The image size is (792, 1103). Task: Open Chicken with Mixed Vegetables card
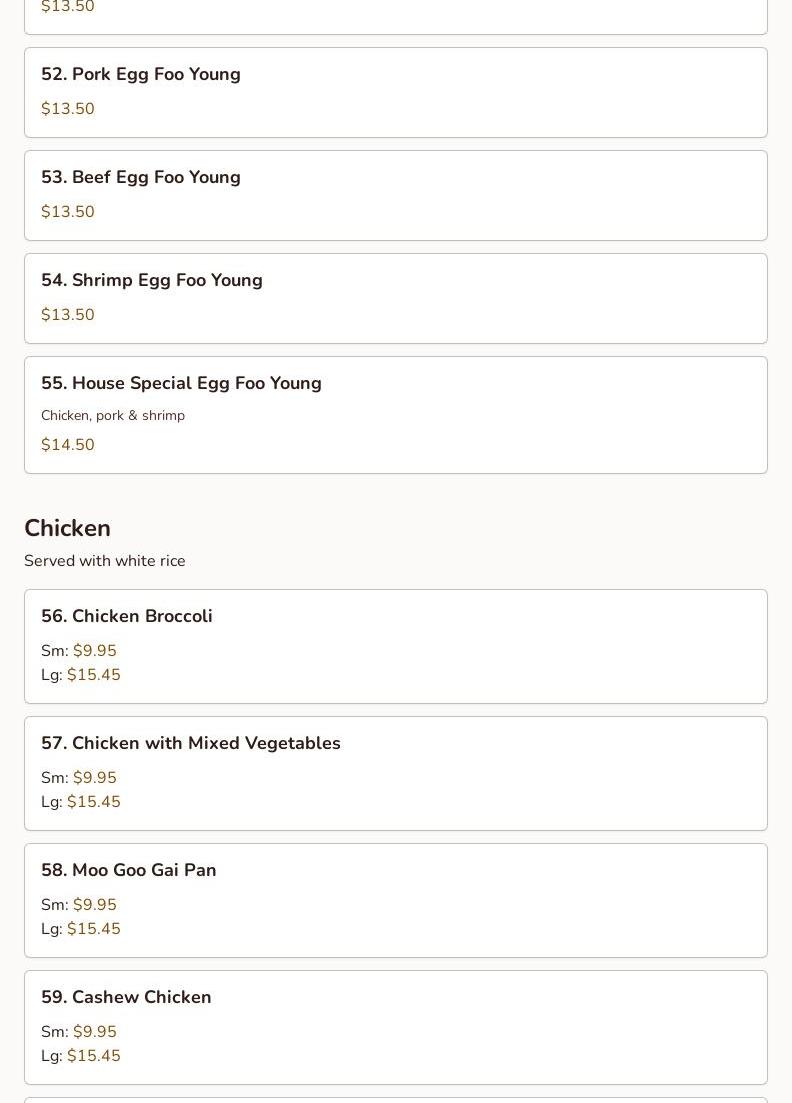tap(395, 773)
